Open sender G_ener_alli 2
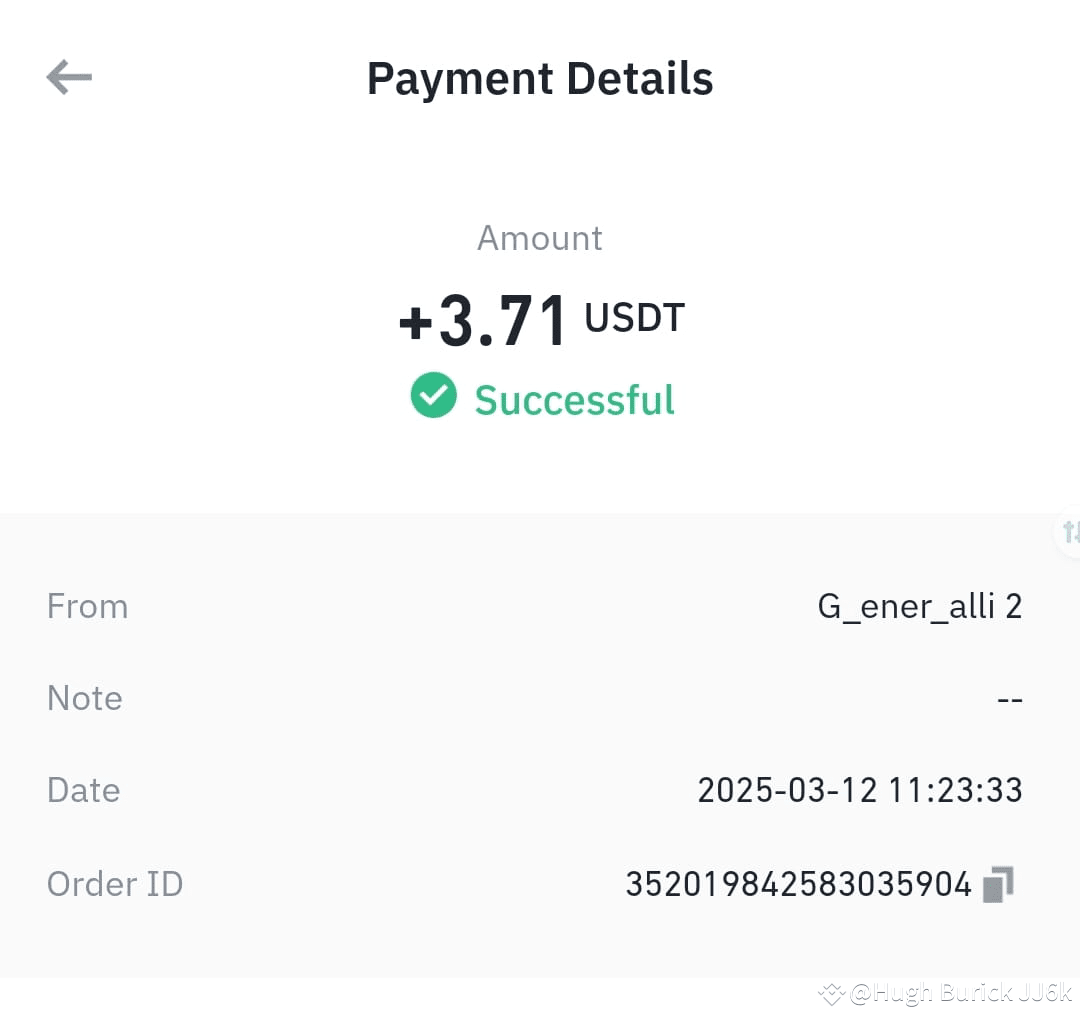The height and width of the screenshot is (1015, 1080). [920, 607]
